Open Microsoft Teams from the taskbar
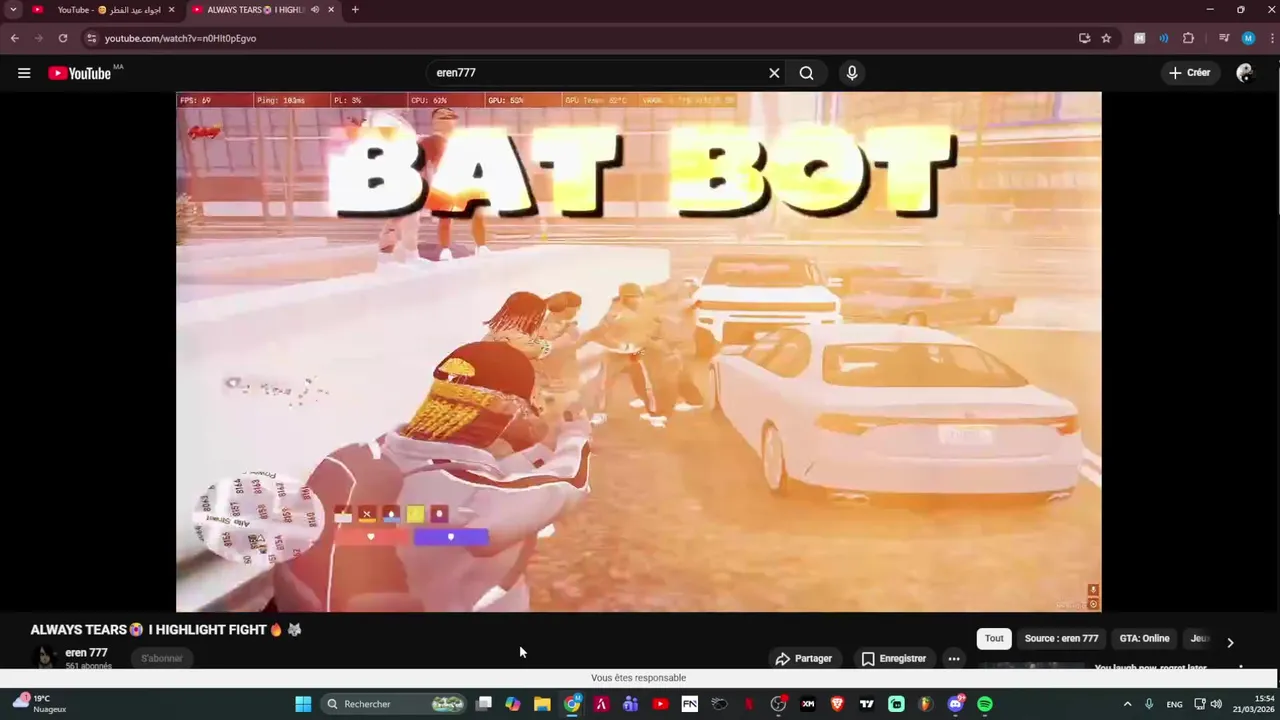 click(x=630, y=704)
